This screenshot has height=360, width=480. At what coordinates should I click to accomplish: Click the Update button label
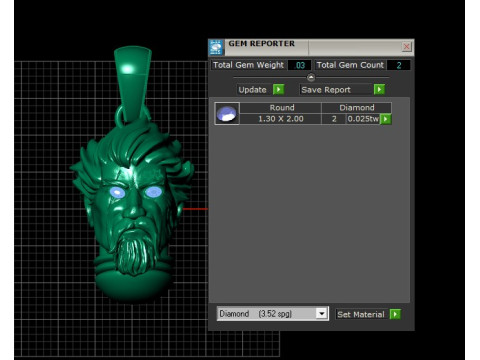[x=252, y=90]
